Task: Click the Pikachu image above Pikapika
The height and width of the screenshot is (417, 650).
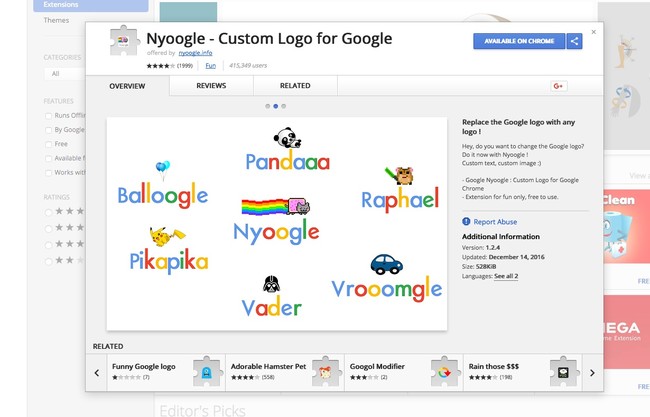Action: coord(167,237)
